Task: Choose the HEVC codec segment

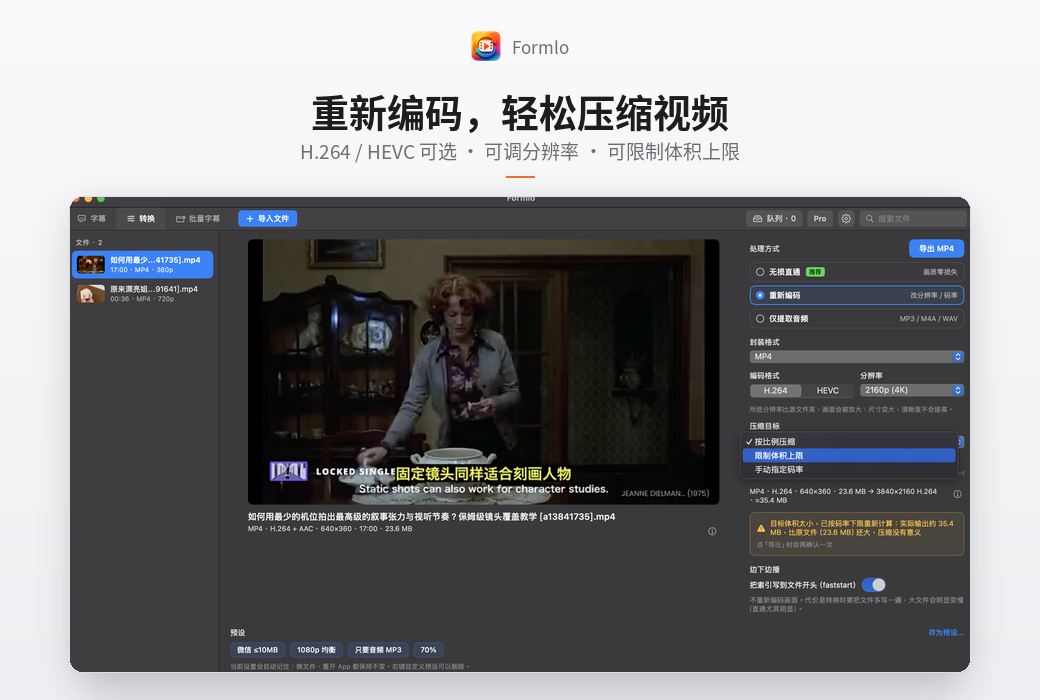Action: (x=827, y=390)
